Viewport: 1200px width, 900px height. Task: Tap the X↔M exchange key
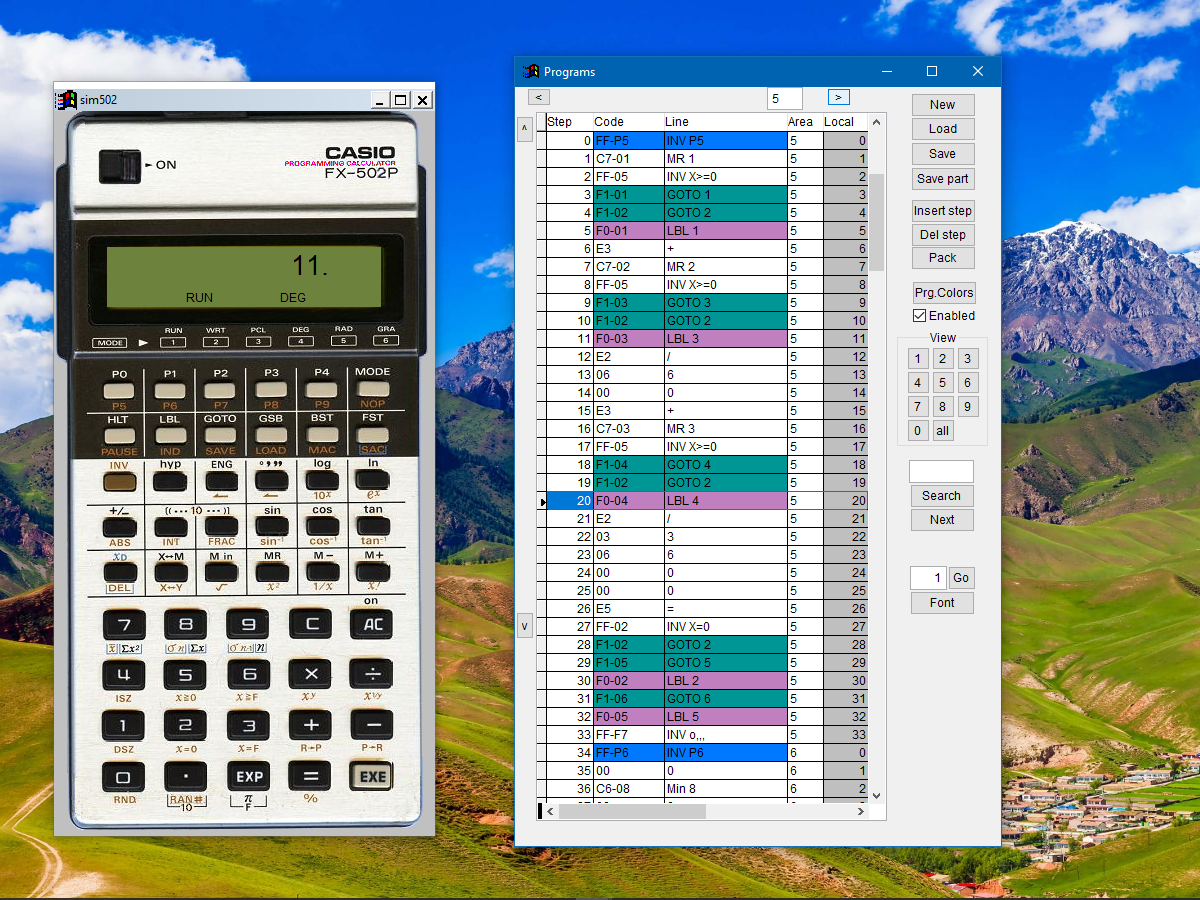pyautogui.click(x=170, y=573)
